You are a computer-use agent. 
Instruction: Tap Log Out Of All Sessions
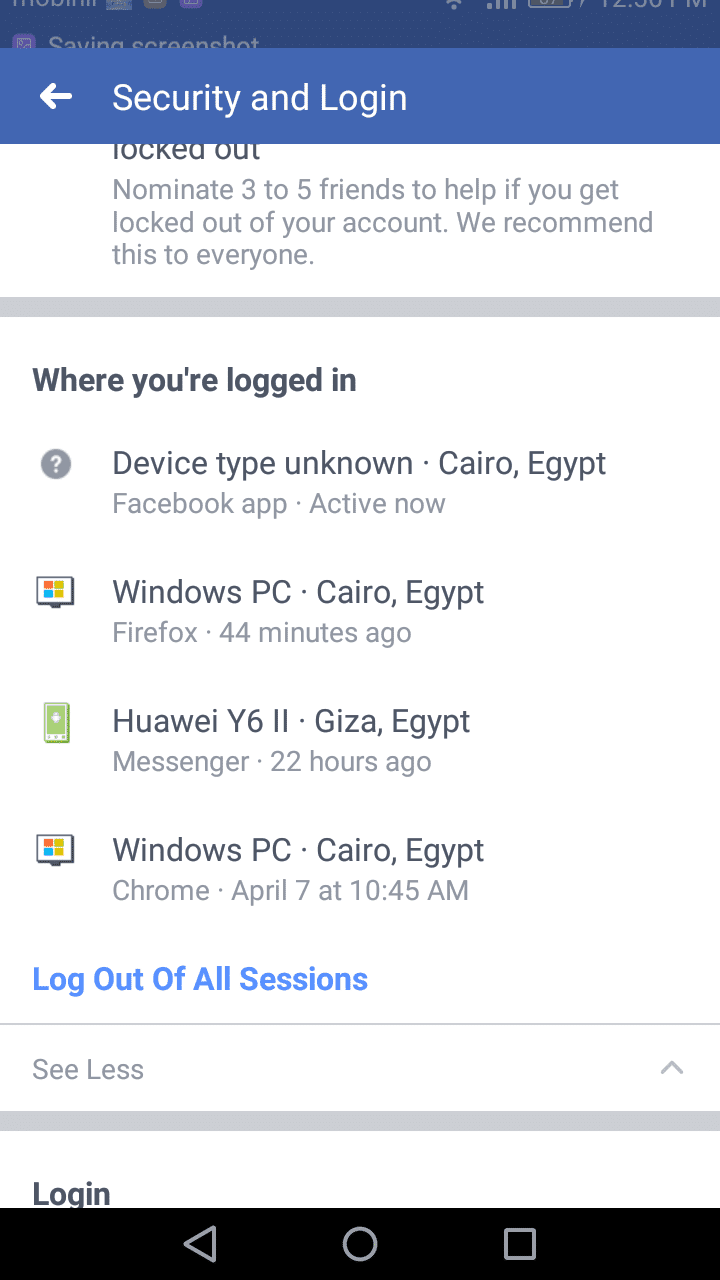(x=200, y=979)
